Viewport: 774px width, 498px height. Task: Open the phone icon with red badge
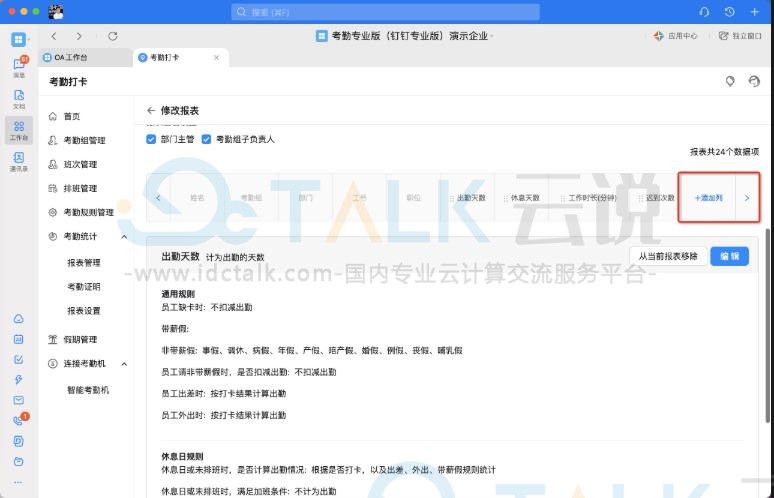point(19,420)
